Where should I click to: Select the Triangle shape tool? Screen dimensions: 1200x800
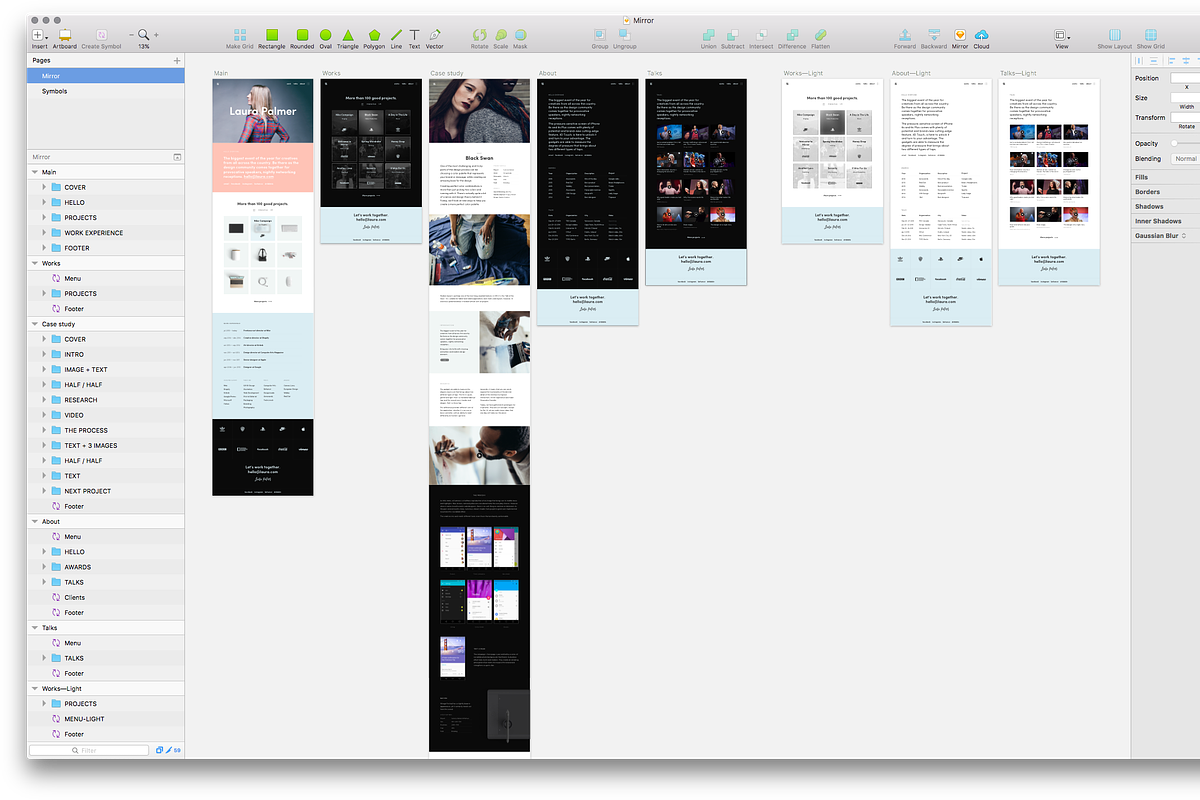pos(348,35)
